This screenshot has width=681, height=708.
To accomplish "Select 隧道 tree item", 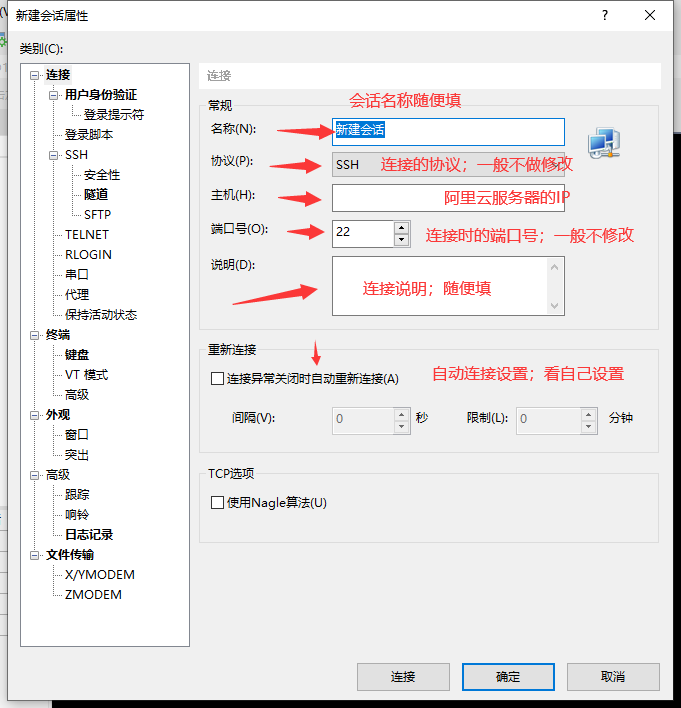I will click(x=96, y=195).
